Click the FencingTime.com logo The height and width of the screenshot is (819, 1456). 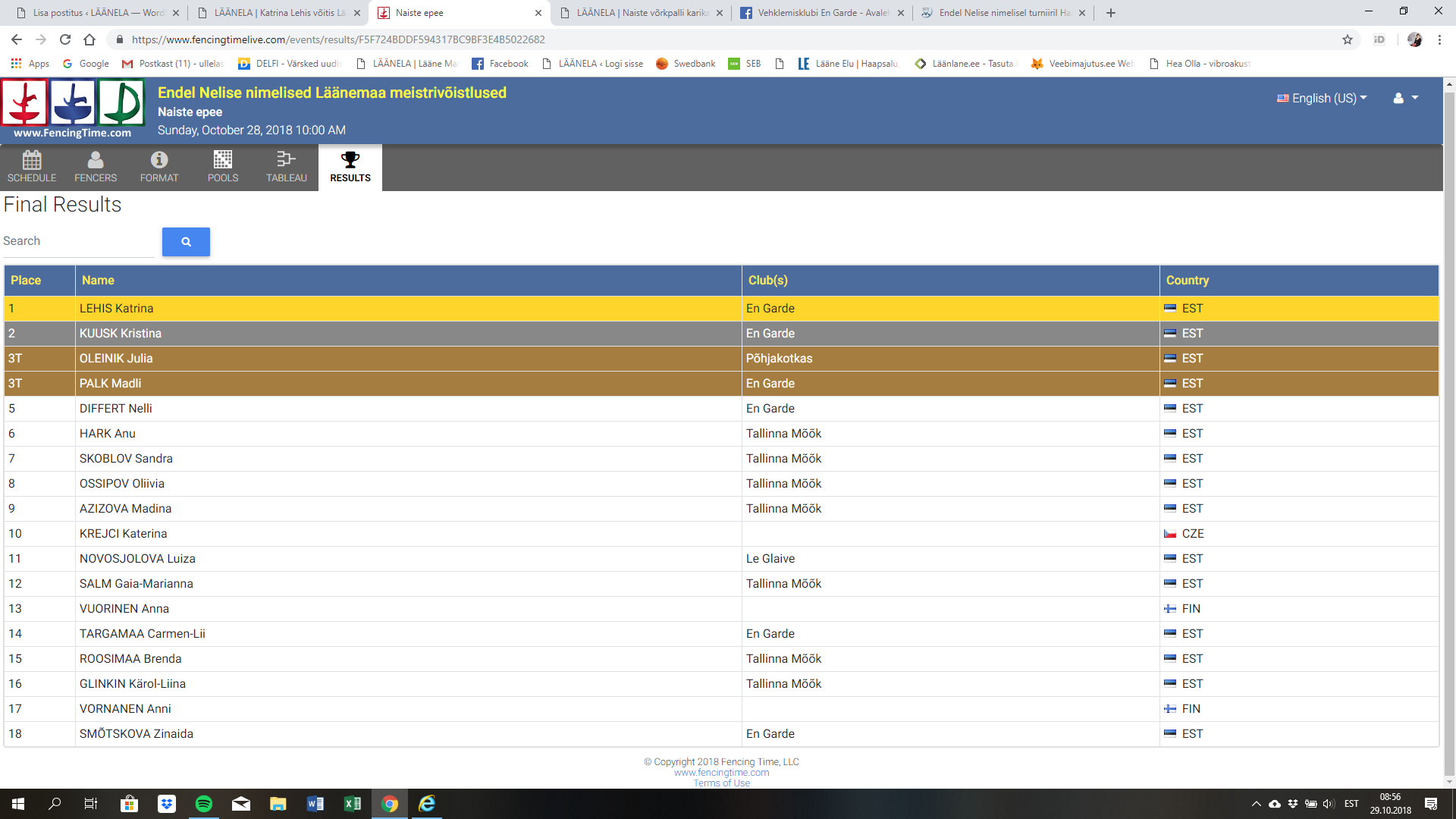(73, 110)
